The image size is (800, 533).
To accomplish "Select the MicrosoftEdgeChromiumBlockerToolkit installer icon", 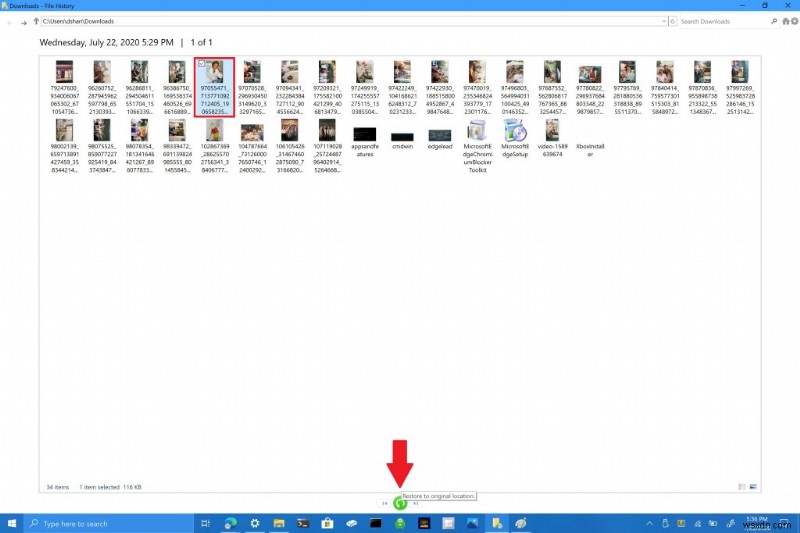I will tap(478, 131).
